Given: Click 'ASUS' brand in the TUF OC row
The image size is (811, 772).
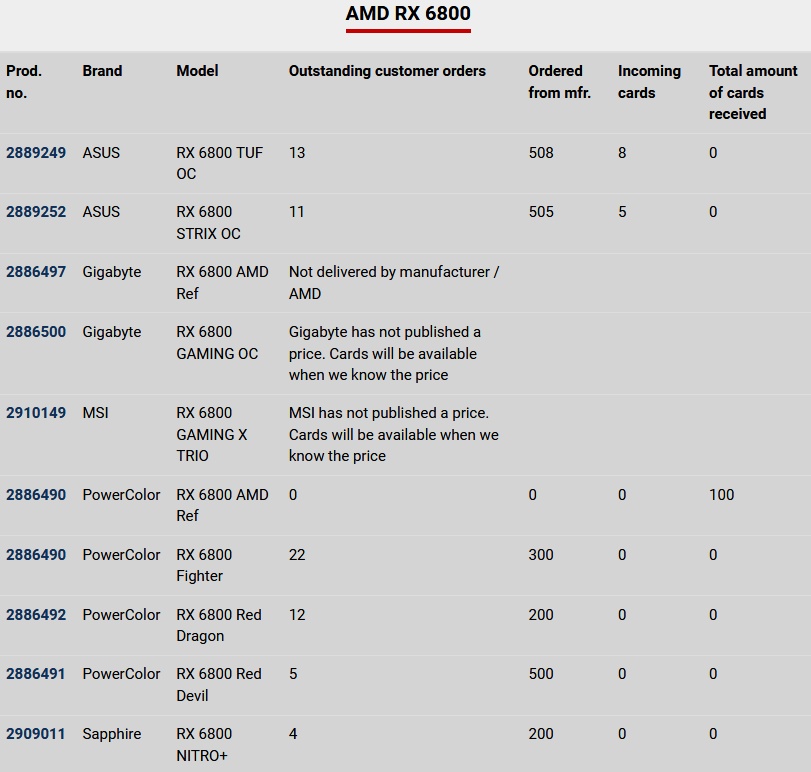Looking at the screenshot, I should (101, 153).
